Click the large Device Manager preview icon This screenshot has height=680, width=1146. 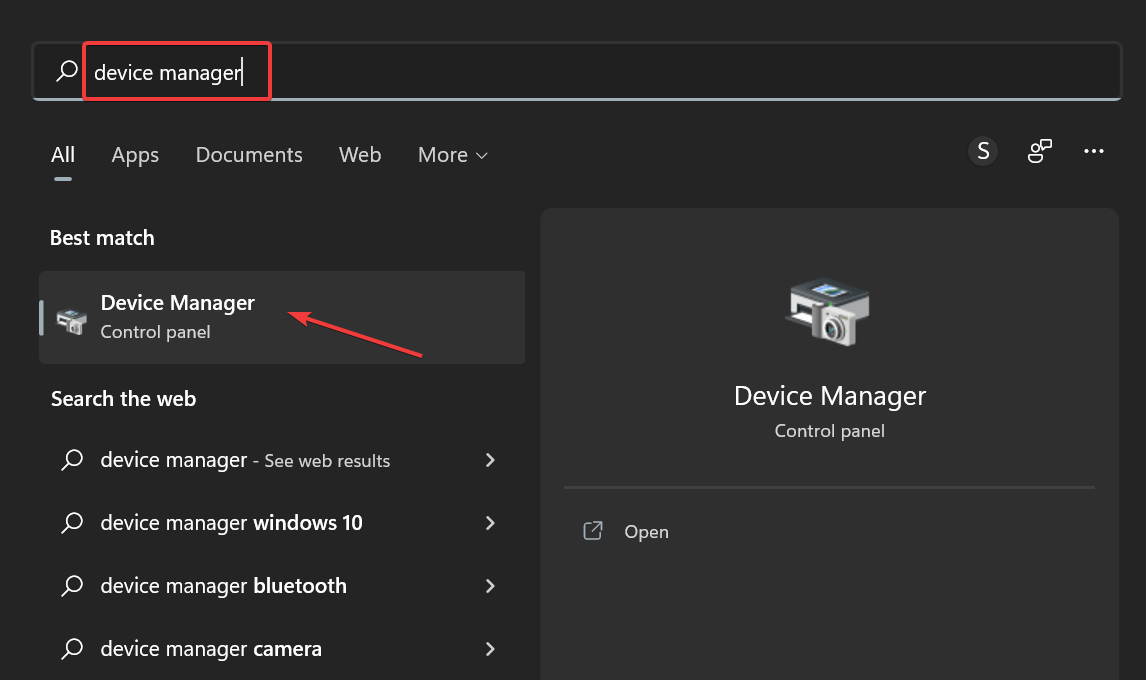[829, 311]
